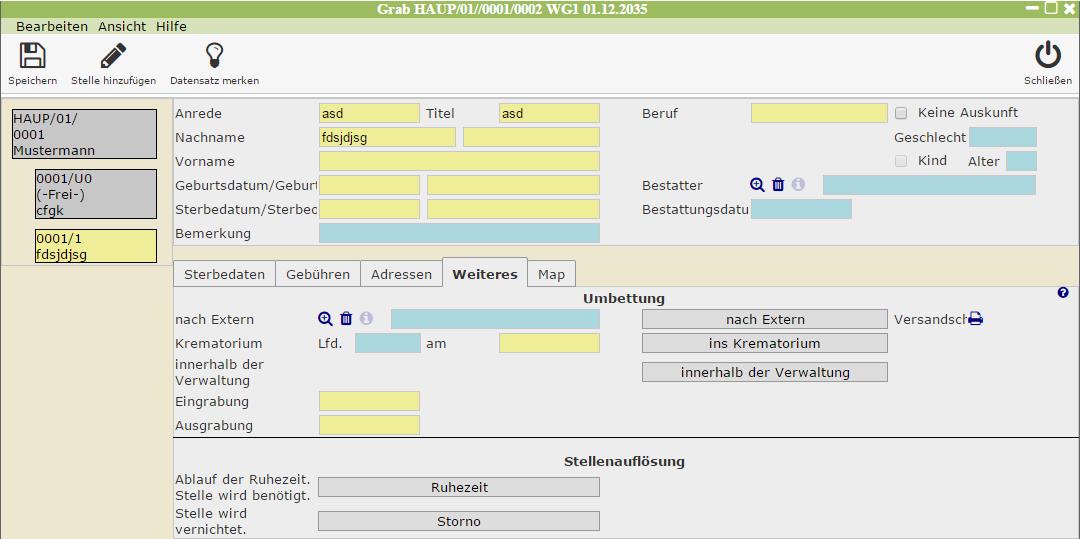Open the Bearbeiten menu
Viewport: 1080px width, 539px height.
click(52, 26)
